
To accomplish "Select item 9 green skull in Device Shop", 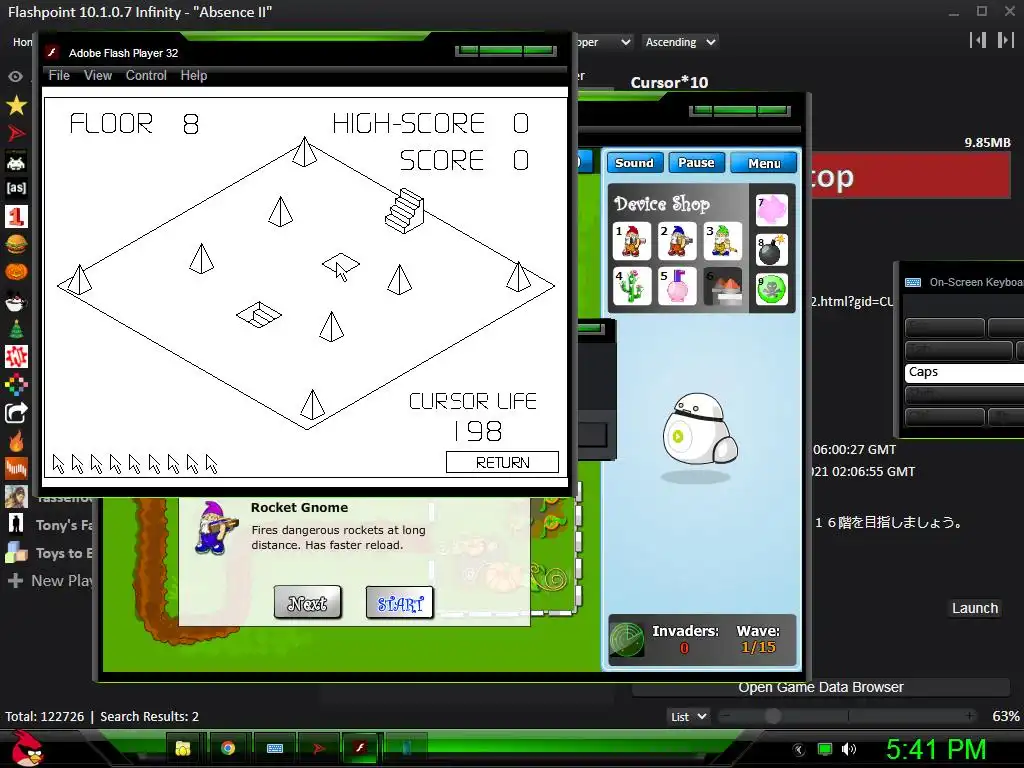I will [x=772, y=289].
